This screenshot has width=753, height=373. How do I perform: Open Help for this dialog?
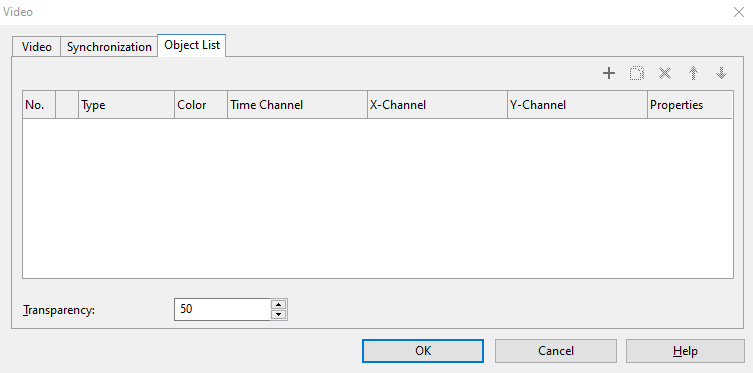click(x=685, y=351)
